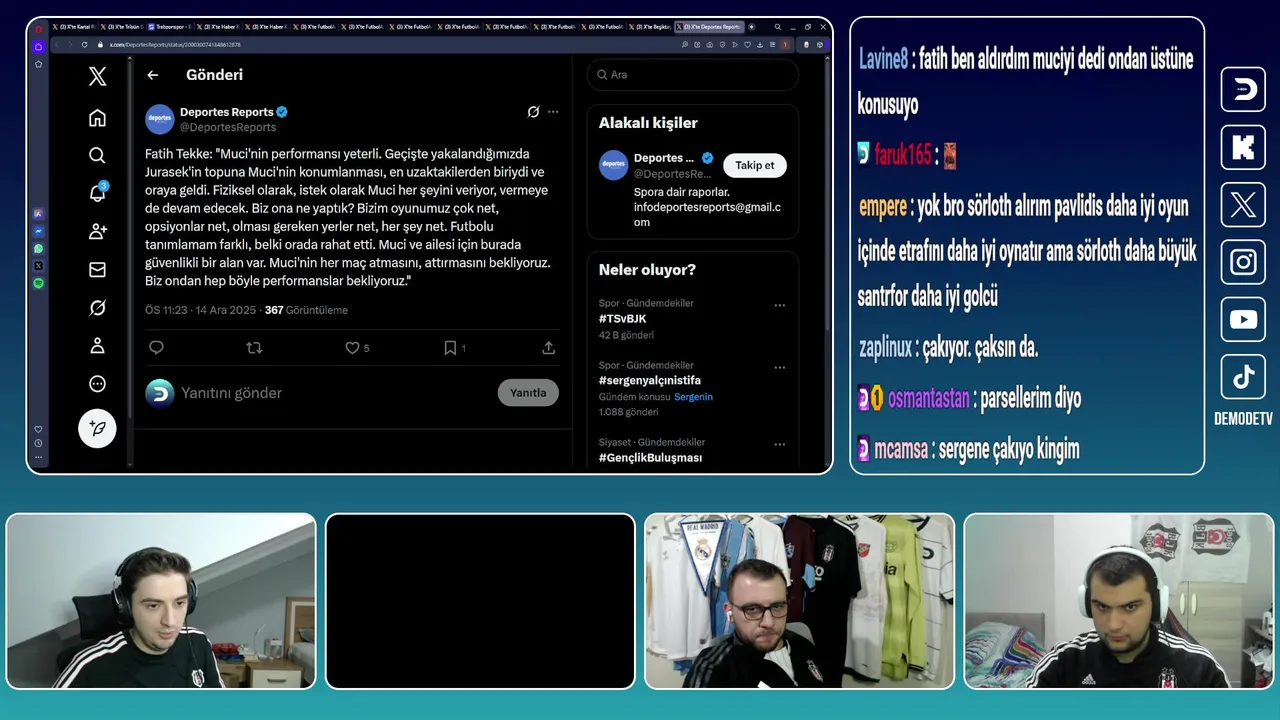Click chat username osmantastan
Image resolution: width=1280 pixels, height=720 pixels.
[929, 398]
